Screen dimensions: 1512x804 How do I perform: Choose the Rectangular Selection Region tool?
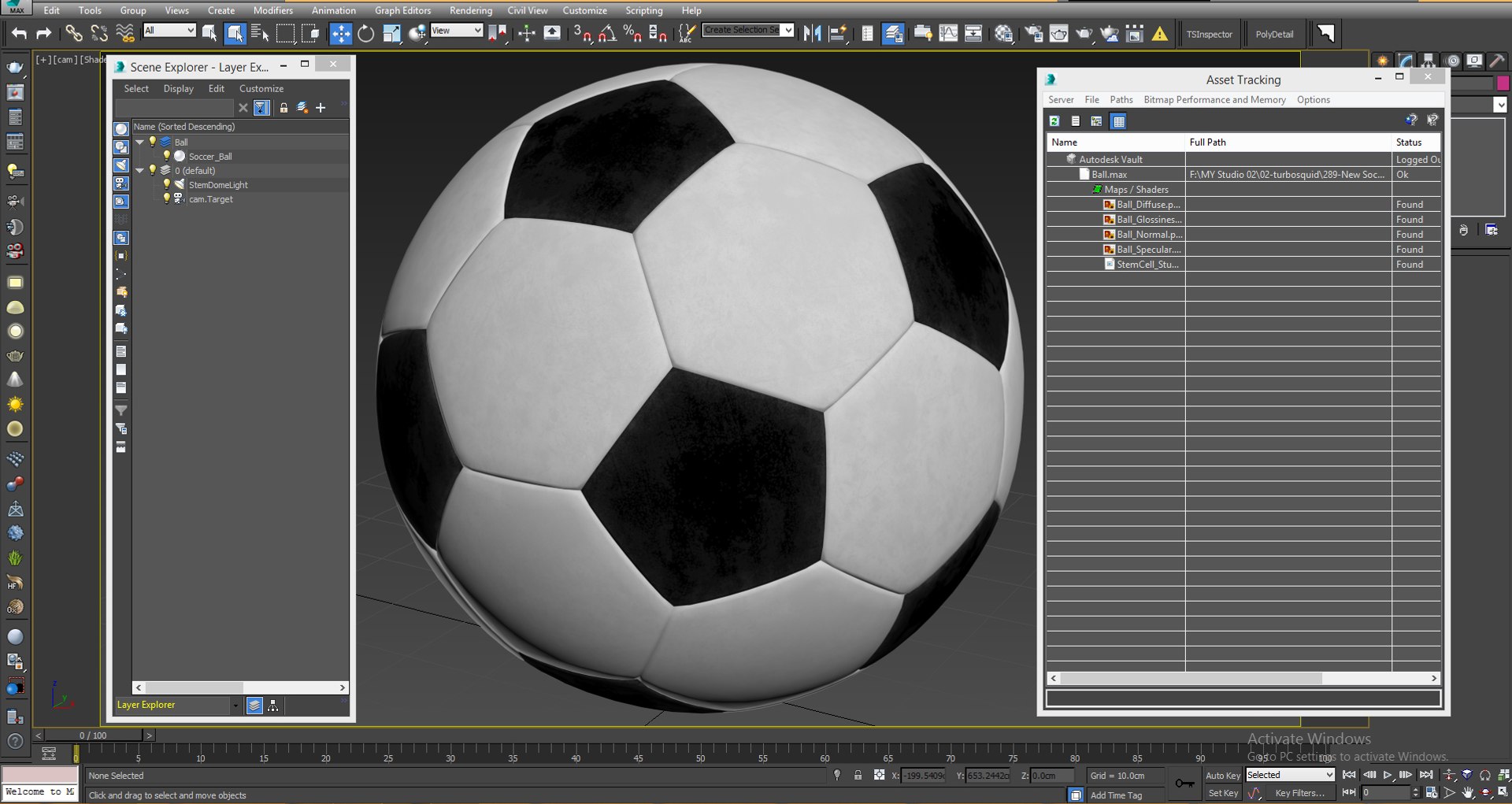[285, 33]
